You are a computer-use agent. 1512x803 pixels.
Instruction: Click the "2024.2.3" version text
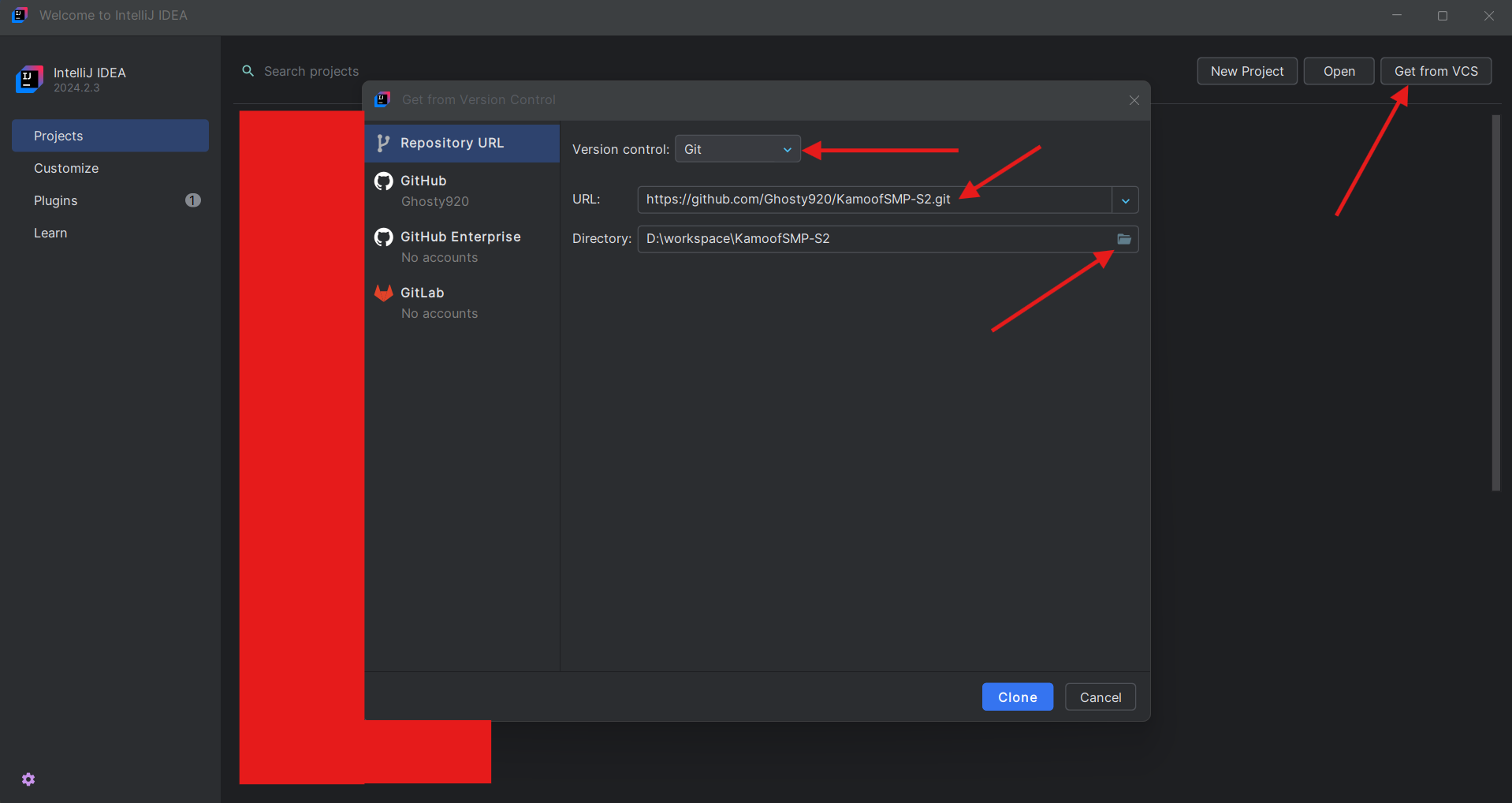(x=76, y=88)
